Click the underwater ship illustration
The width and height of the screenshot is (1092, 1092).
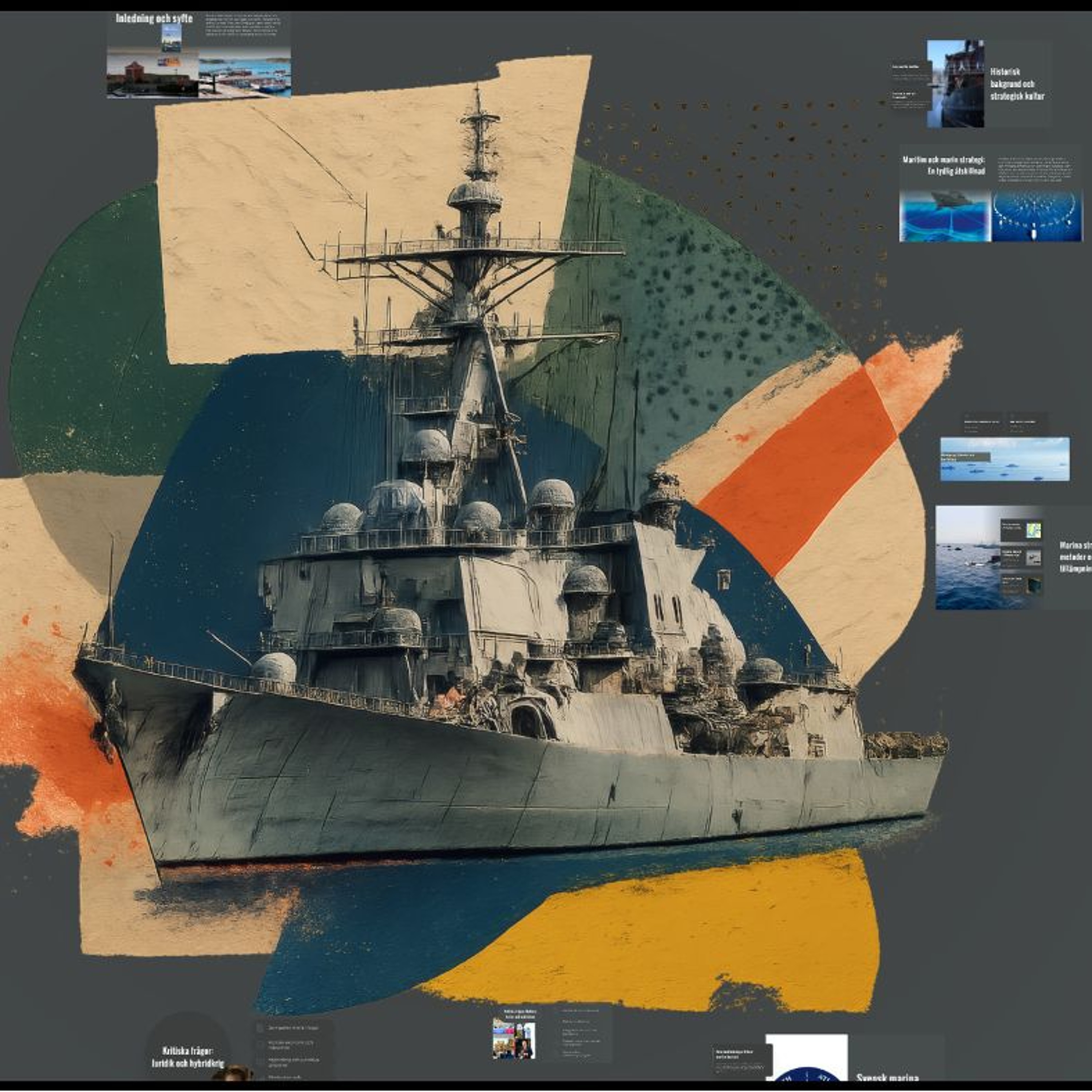point(945,217)
